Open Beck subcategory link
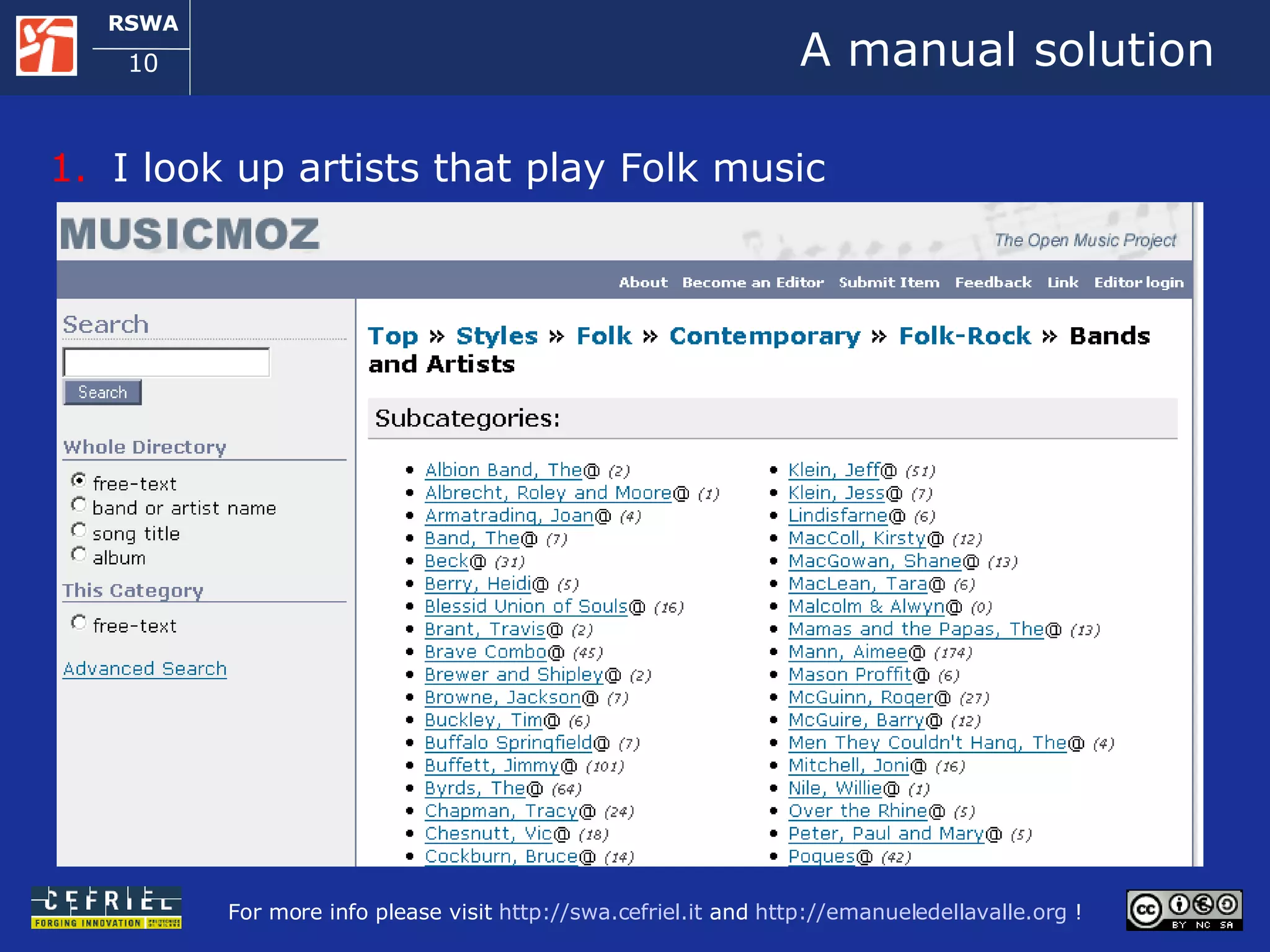This screenshot has width=1270, height=952. pos(446,562)
